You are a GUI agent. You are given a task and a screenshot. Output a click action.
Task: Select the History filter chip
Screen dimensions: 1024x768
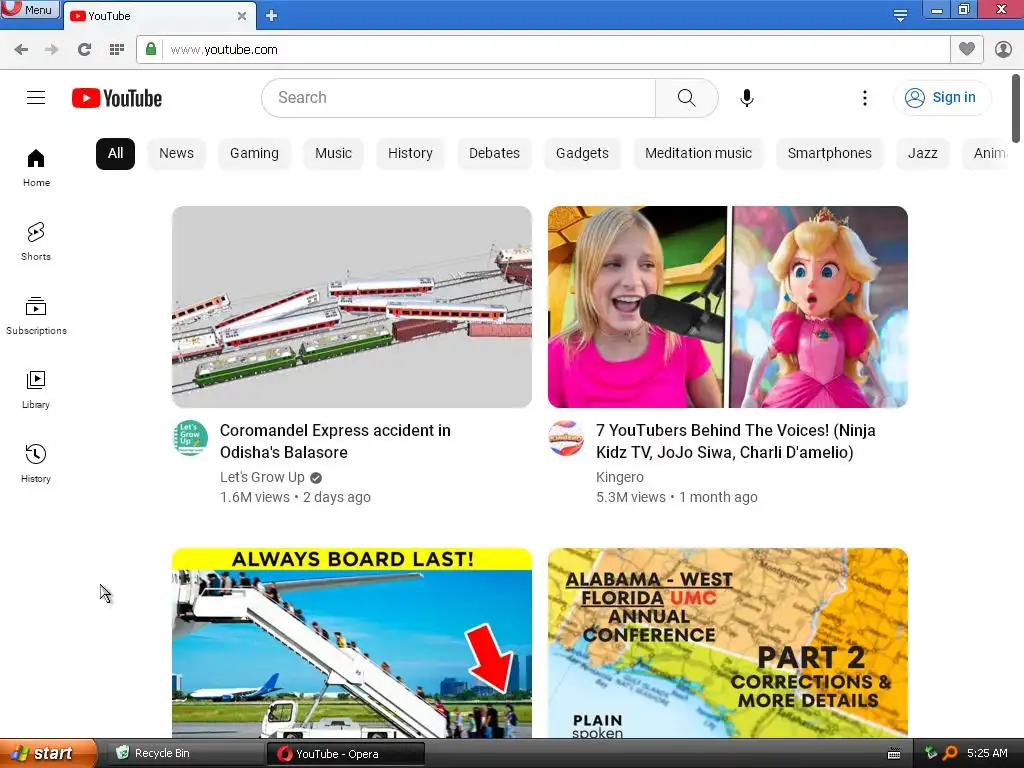(x=410, y=153)
